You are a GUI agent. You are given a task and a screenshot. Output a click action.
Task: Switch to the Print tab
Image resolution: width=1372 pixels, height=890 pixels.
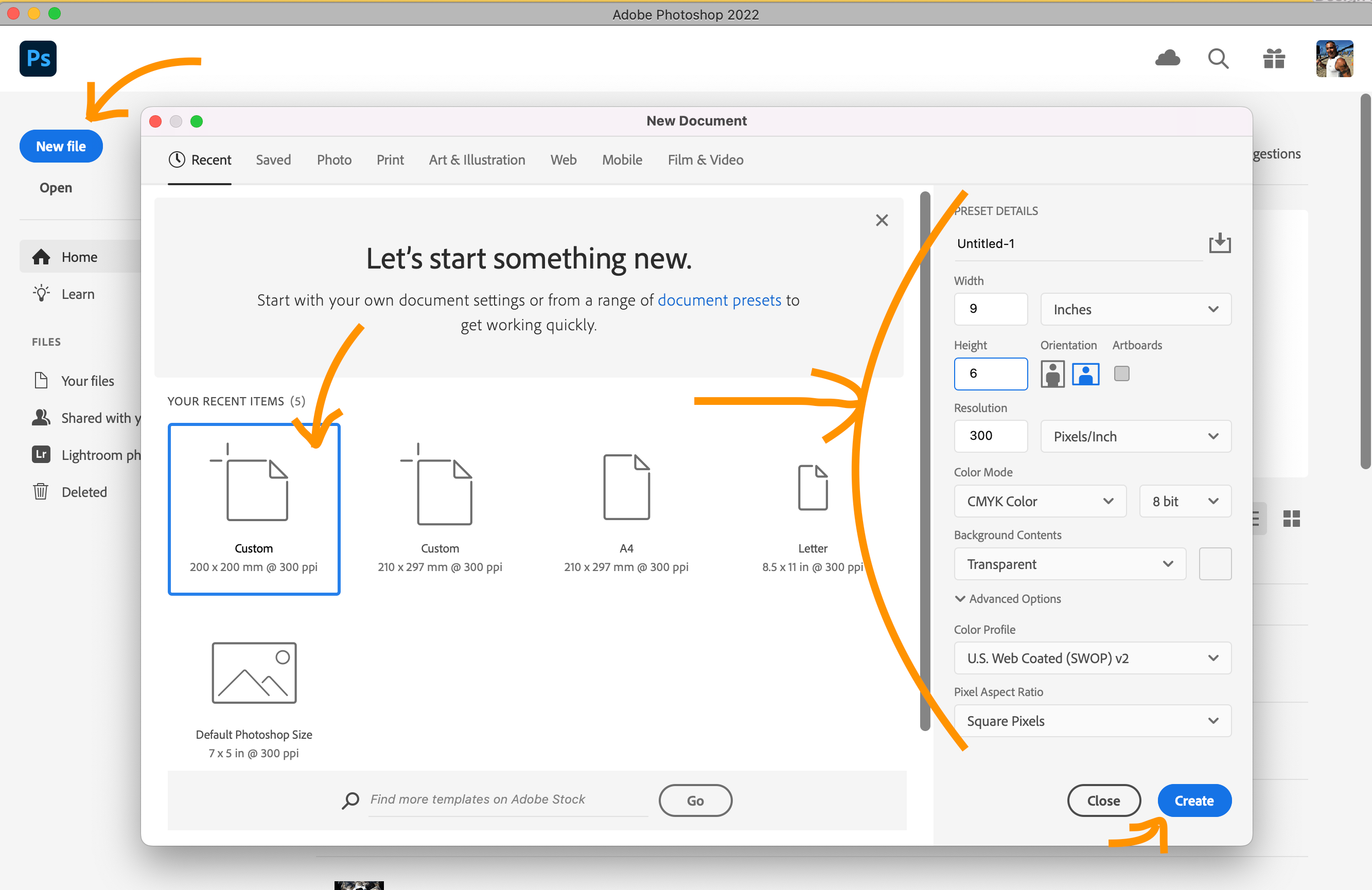[x=390, y=159]
